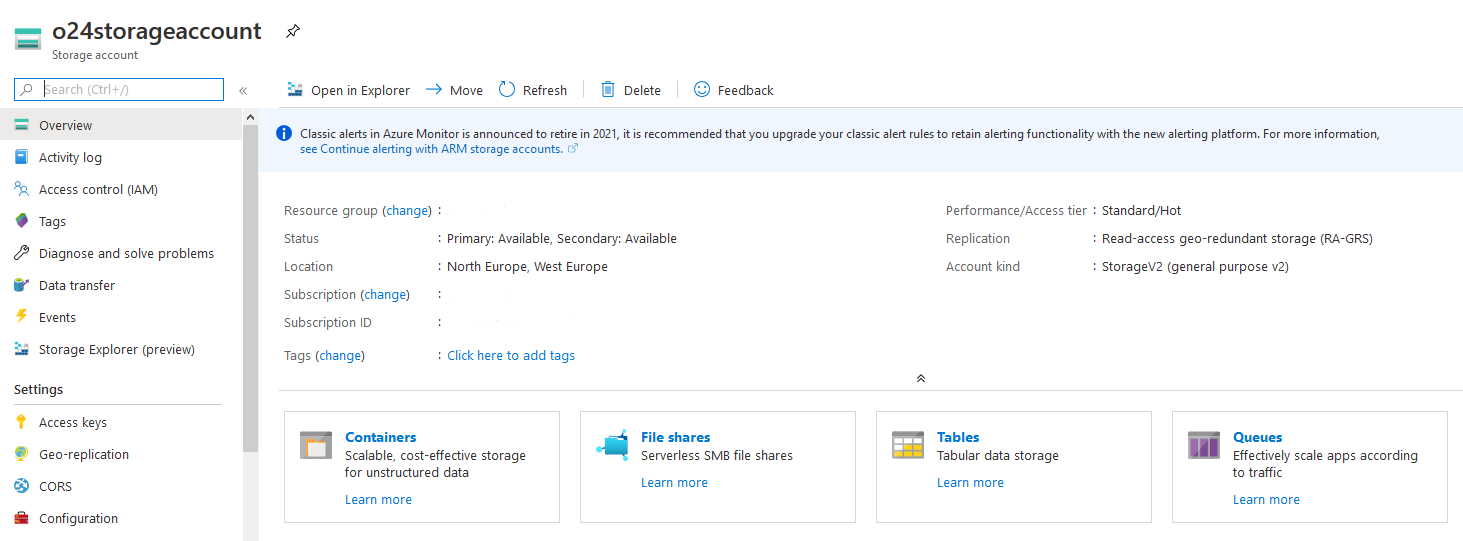Open Access control (IAM) page

98,190
